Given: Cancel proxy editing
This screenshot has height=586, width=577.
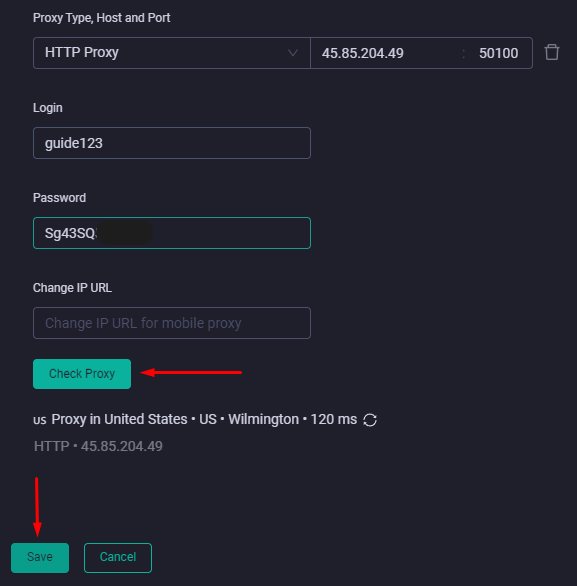Looking at the screenshot, I should pyautogui.click(x=118, y=558).
